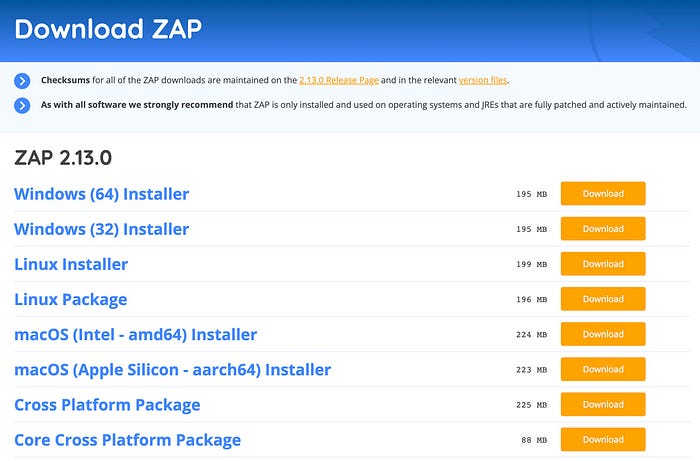Download the Cross Platform Package
This screenshot has width=700, height=461.
pyautogui.click(x=603, y=405)
